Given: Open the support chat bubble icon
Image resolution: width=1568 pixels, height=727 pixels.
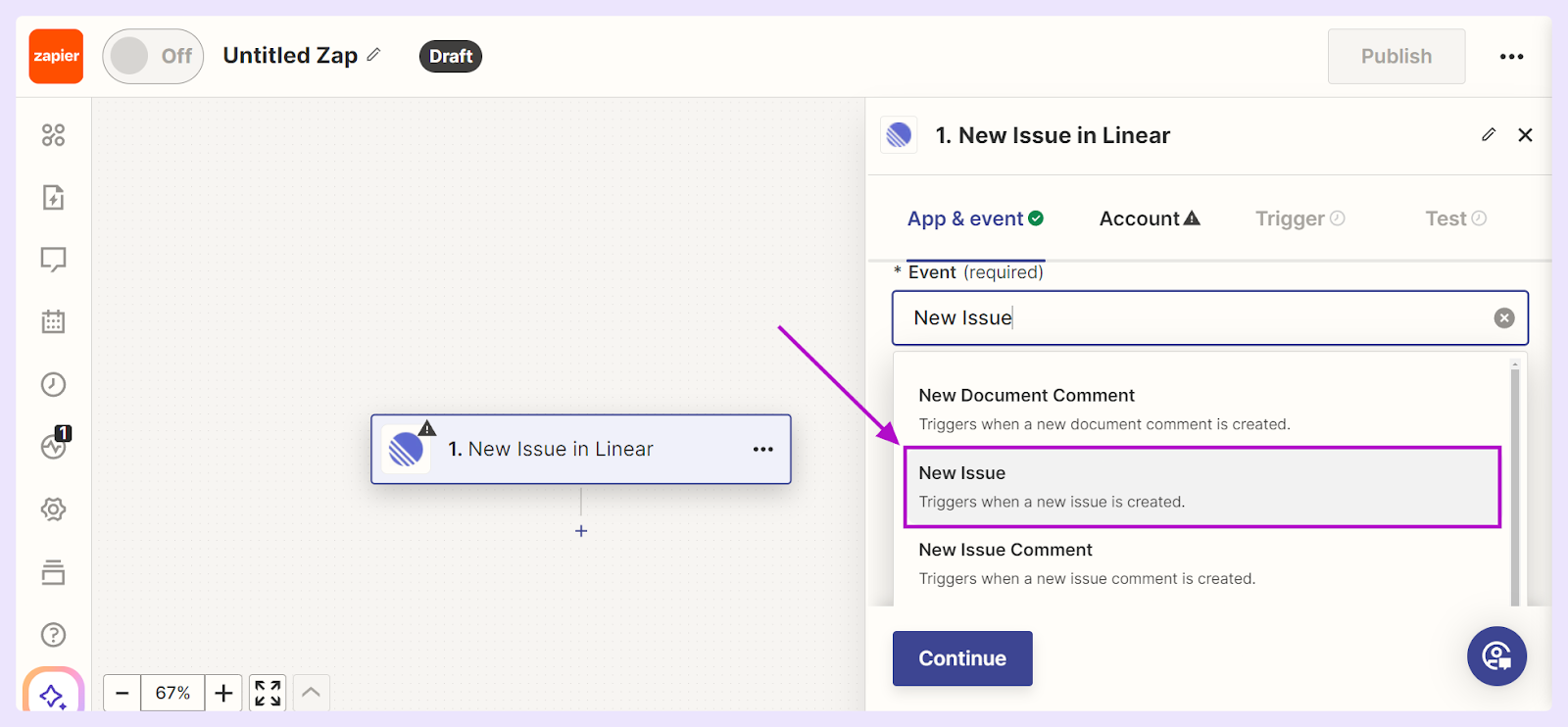Looking at the screenshot, I should pyautogui.click(x=1496, y=656).
